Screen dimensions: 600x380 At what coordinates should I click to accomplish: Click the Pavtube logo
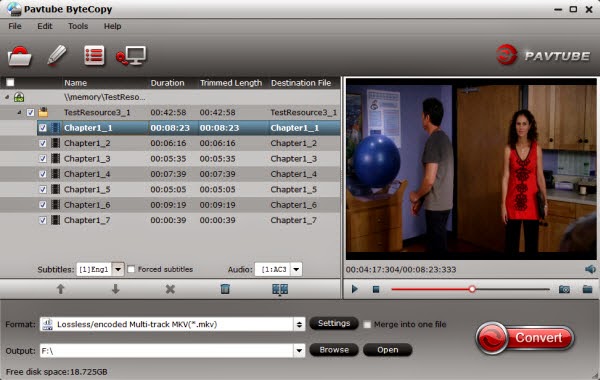tap(543, 55)
